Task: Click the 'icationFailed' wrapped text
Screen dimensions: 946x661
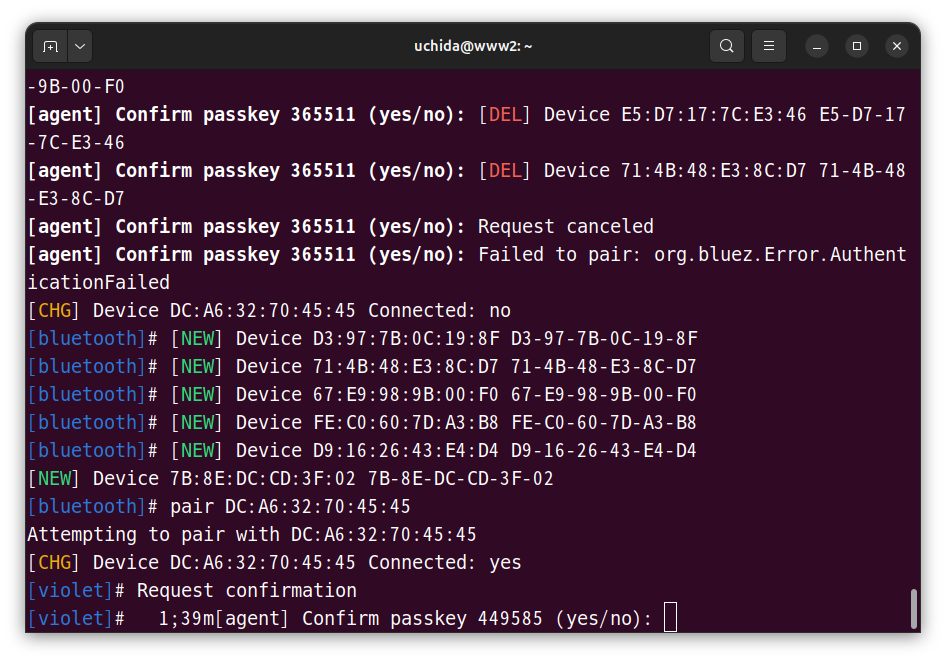Action: (x=99, y=282)
